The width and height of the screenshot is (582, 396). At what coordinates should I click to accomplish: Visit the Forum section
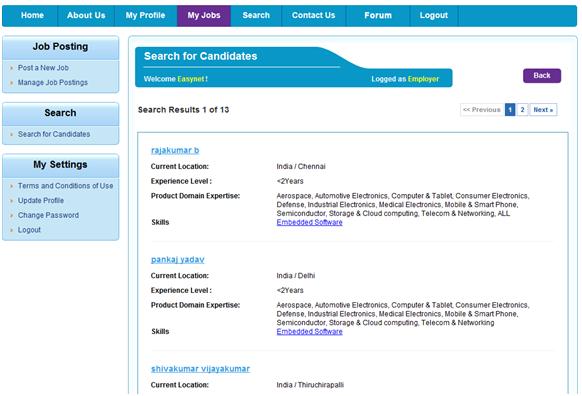[x=378, y=16]
